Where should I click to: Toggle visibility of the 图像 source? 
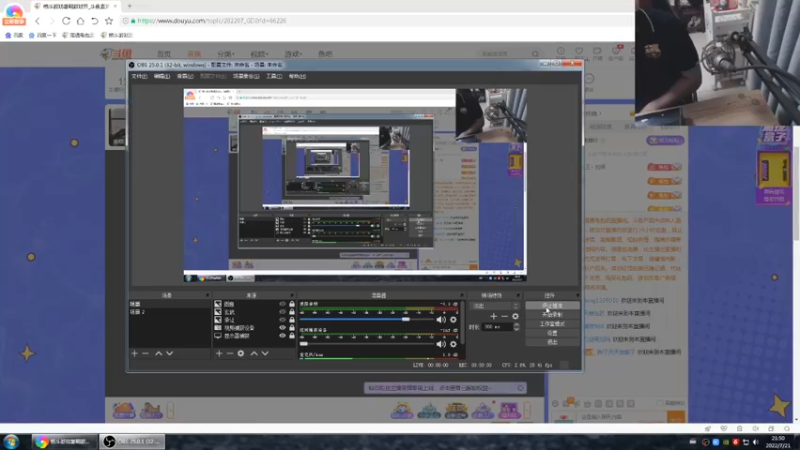click(282, 304)
